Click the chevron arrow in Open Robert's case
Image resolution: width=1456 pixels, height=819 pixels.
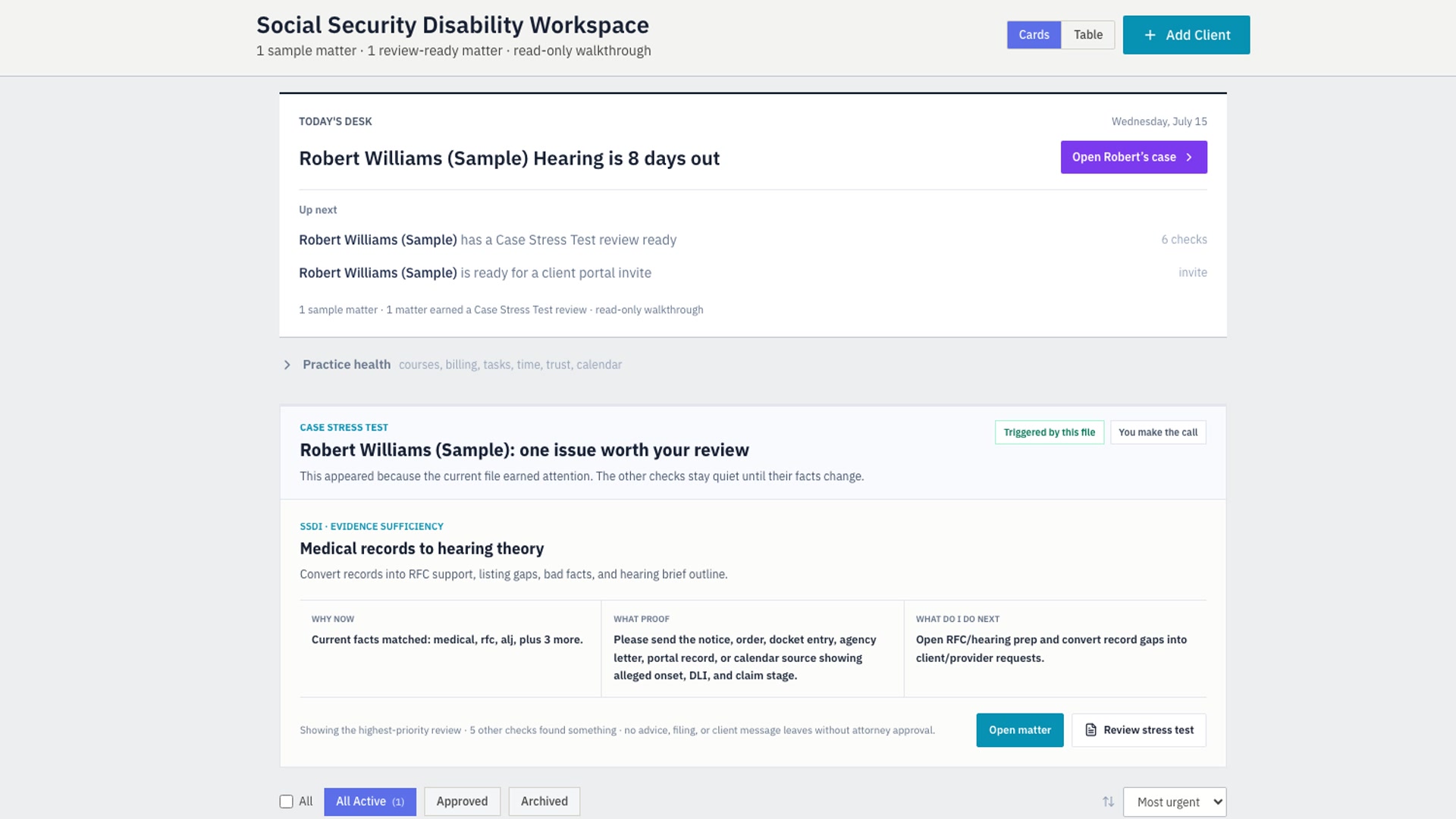(x=1189, y=157)
